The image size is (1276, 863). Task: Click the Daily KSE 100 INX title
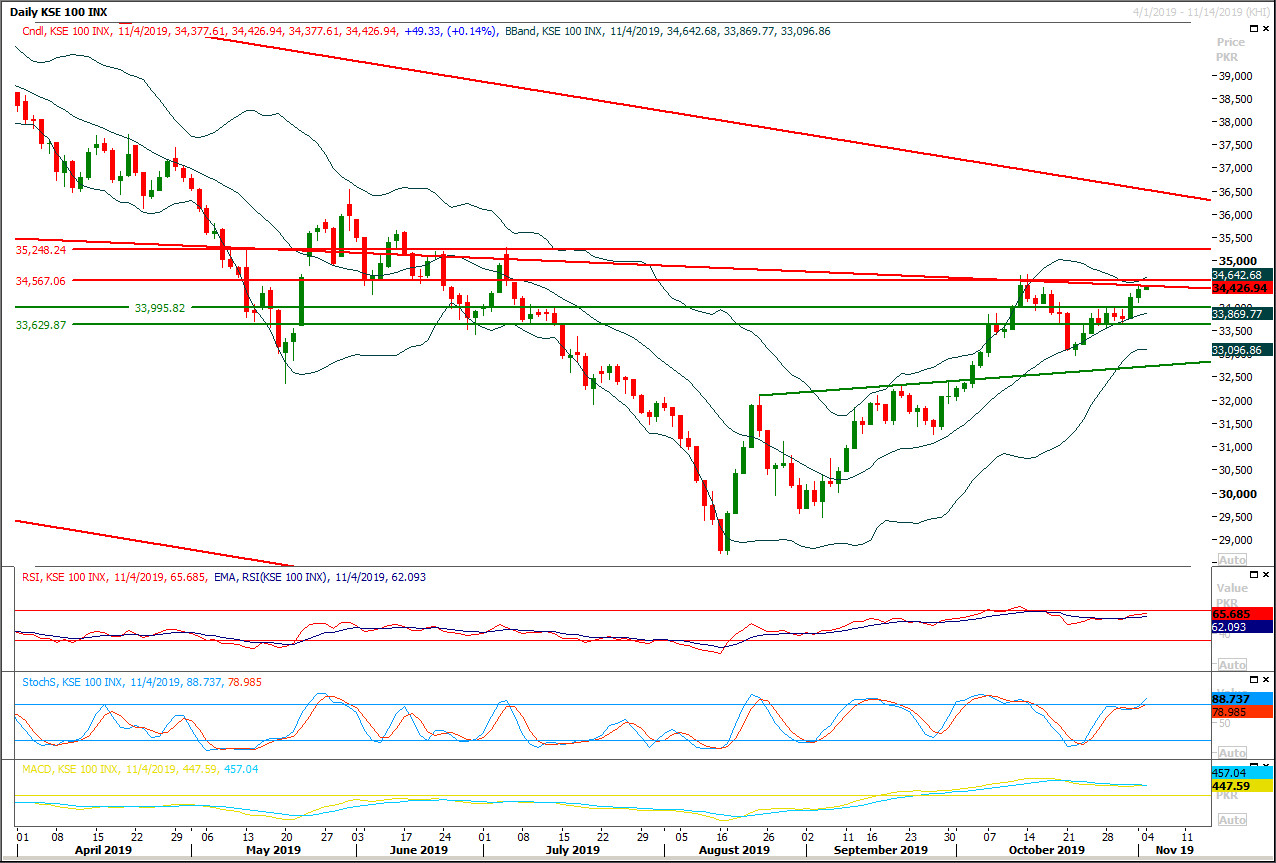tap(59, 12)
